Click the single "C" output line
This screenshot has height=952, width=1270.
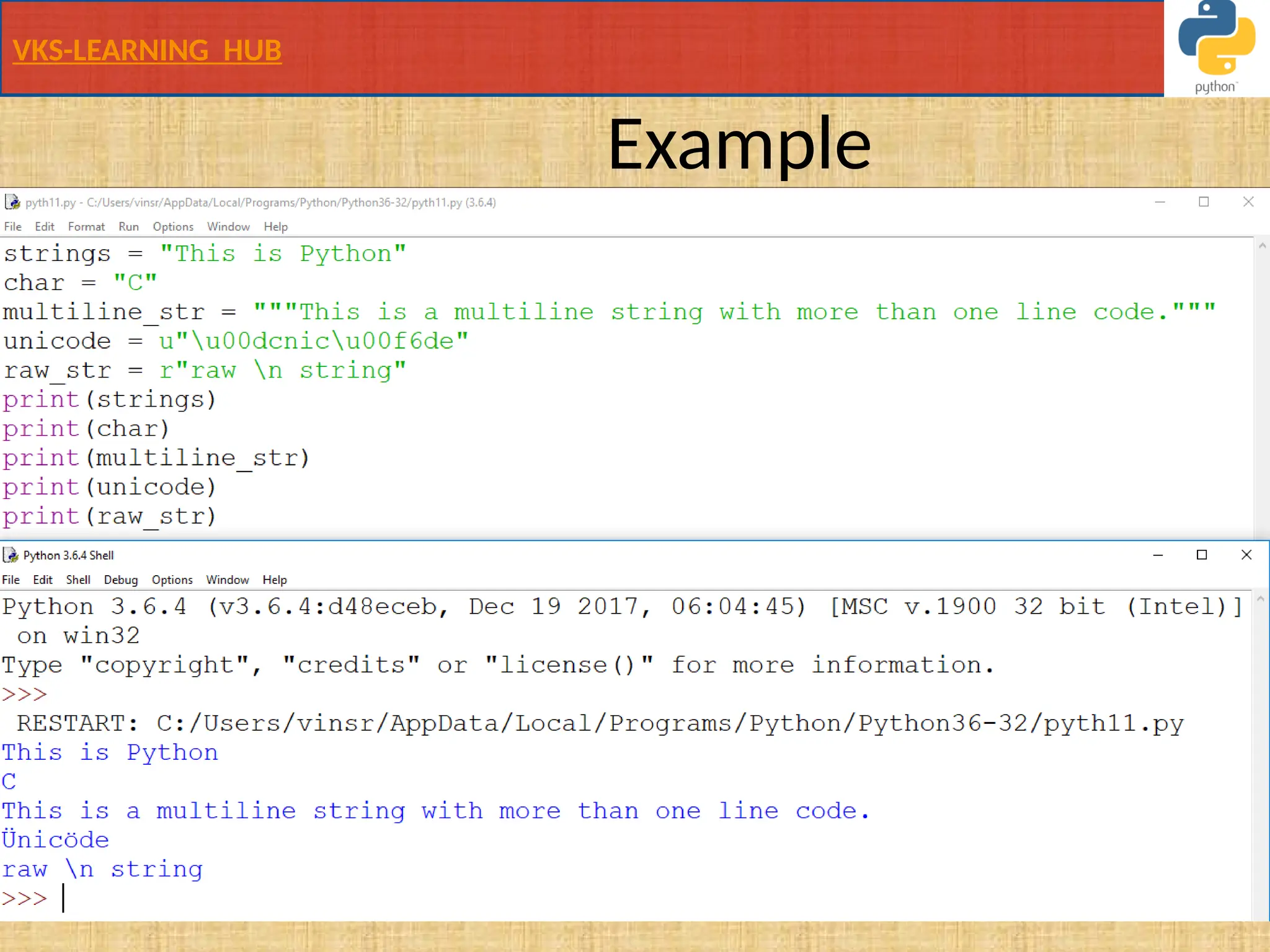click(x=9, y=782)
